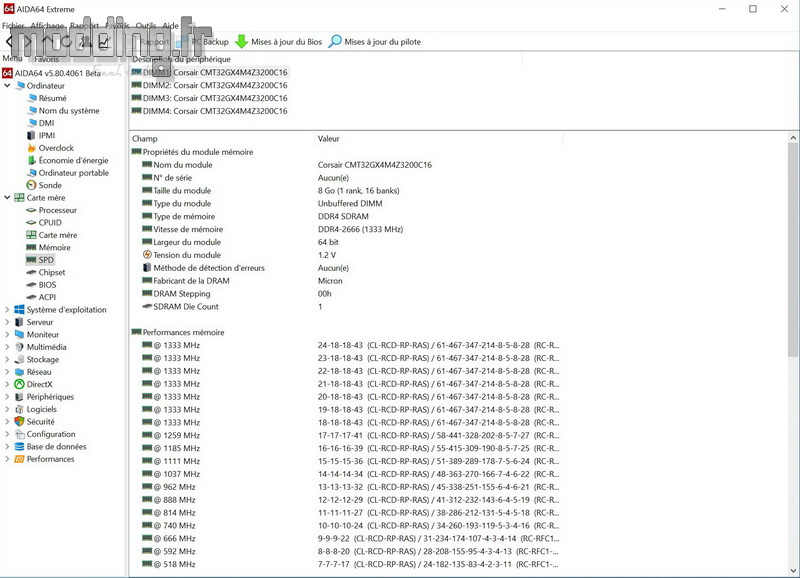Click PC Backup toolbar button

tap(202, 42)
